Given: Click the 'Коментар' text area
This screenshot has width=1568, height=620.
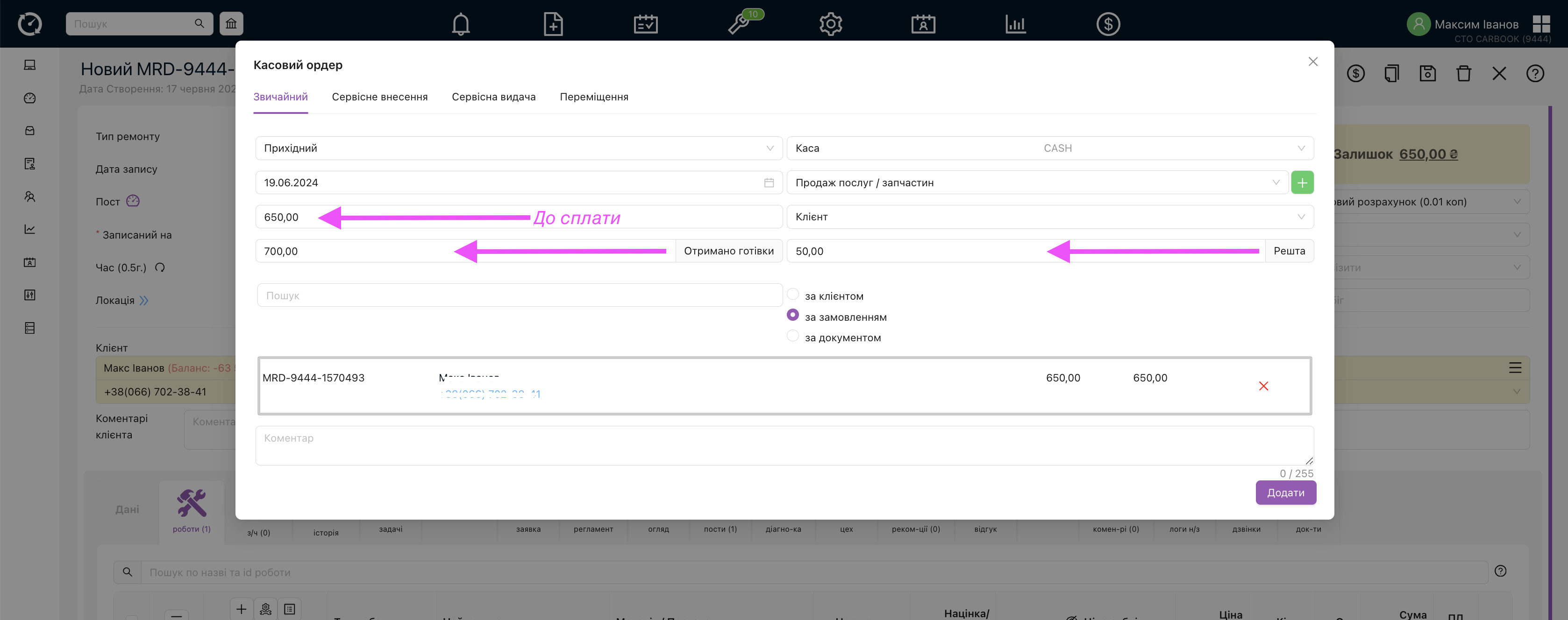Looking at the screenshot, I should pyautogui.click(x=784, y=445).
